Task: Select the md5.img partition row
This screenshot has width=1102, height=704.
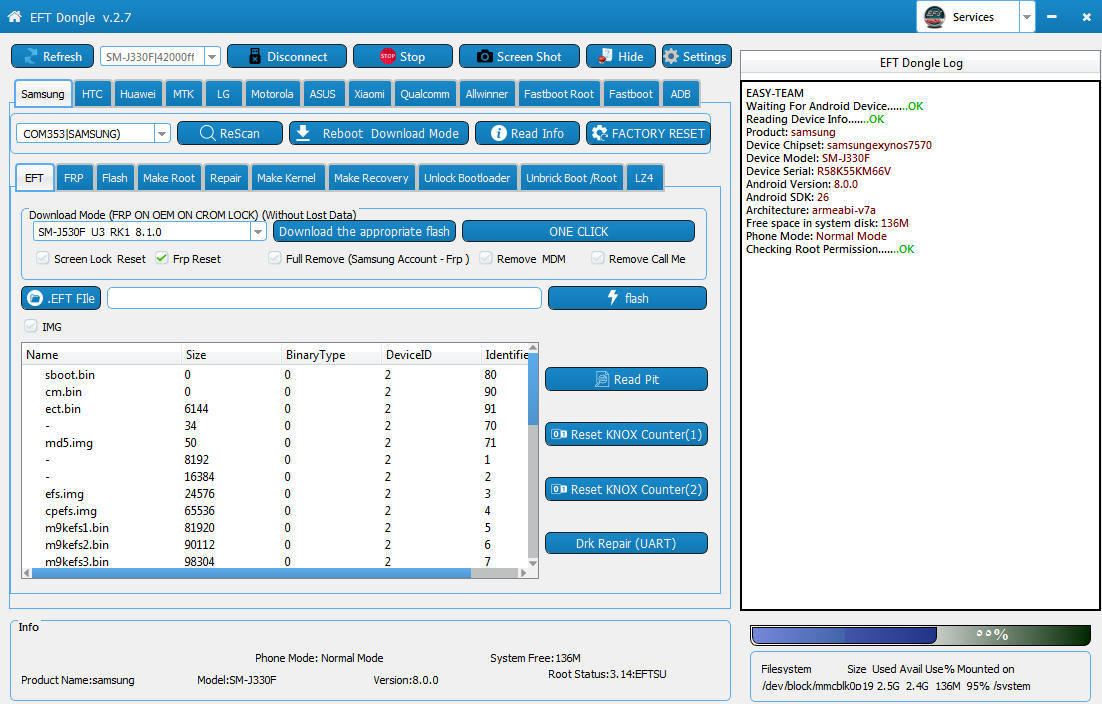Action: pyautogui.click(x=275, y=443)
